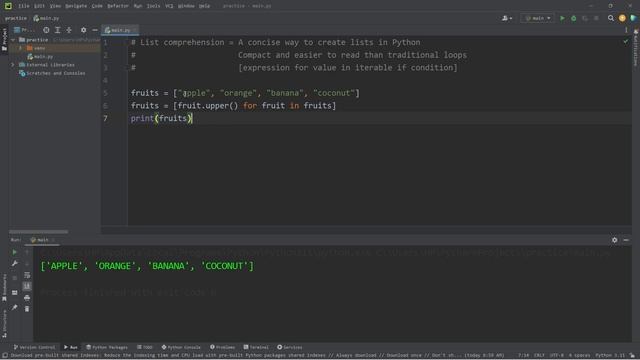
Task: Click Expand All icon in Project panel
Action: [x=58, y=30]
